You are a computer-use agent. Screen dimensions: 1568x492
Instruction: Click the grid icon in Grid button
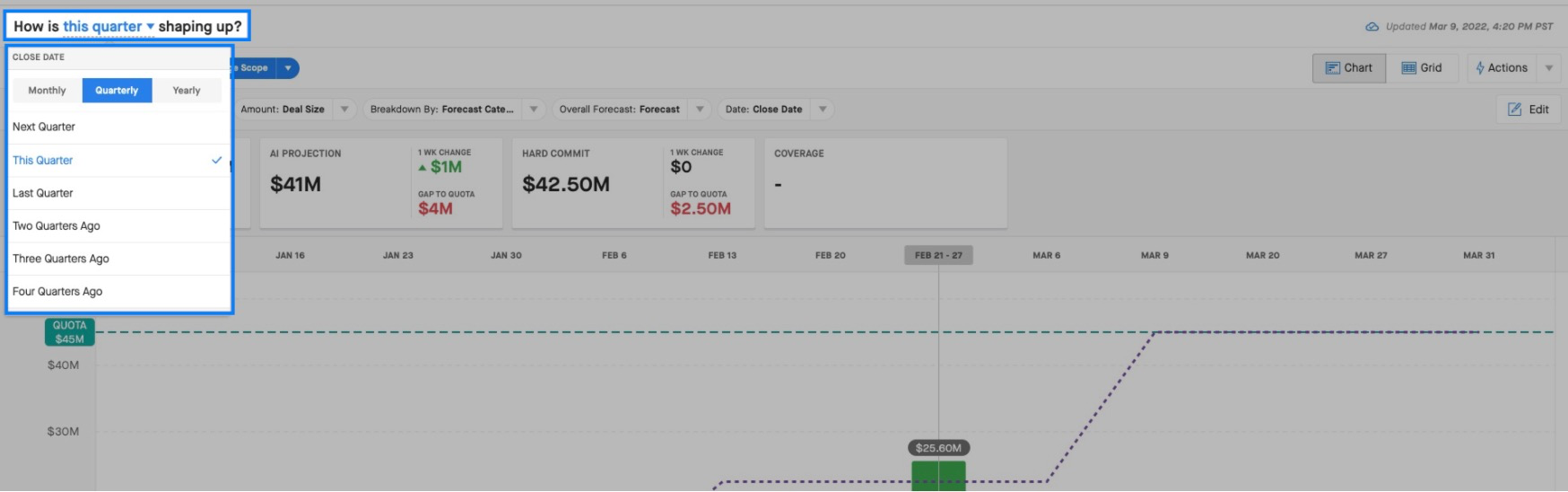click(x=1408, y=68)
